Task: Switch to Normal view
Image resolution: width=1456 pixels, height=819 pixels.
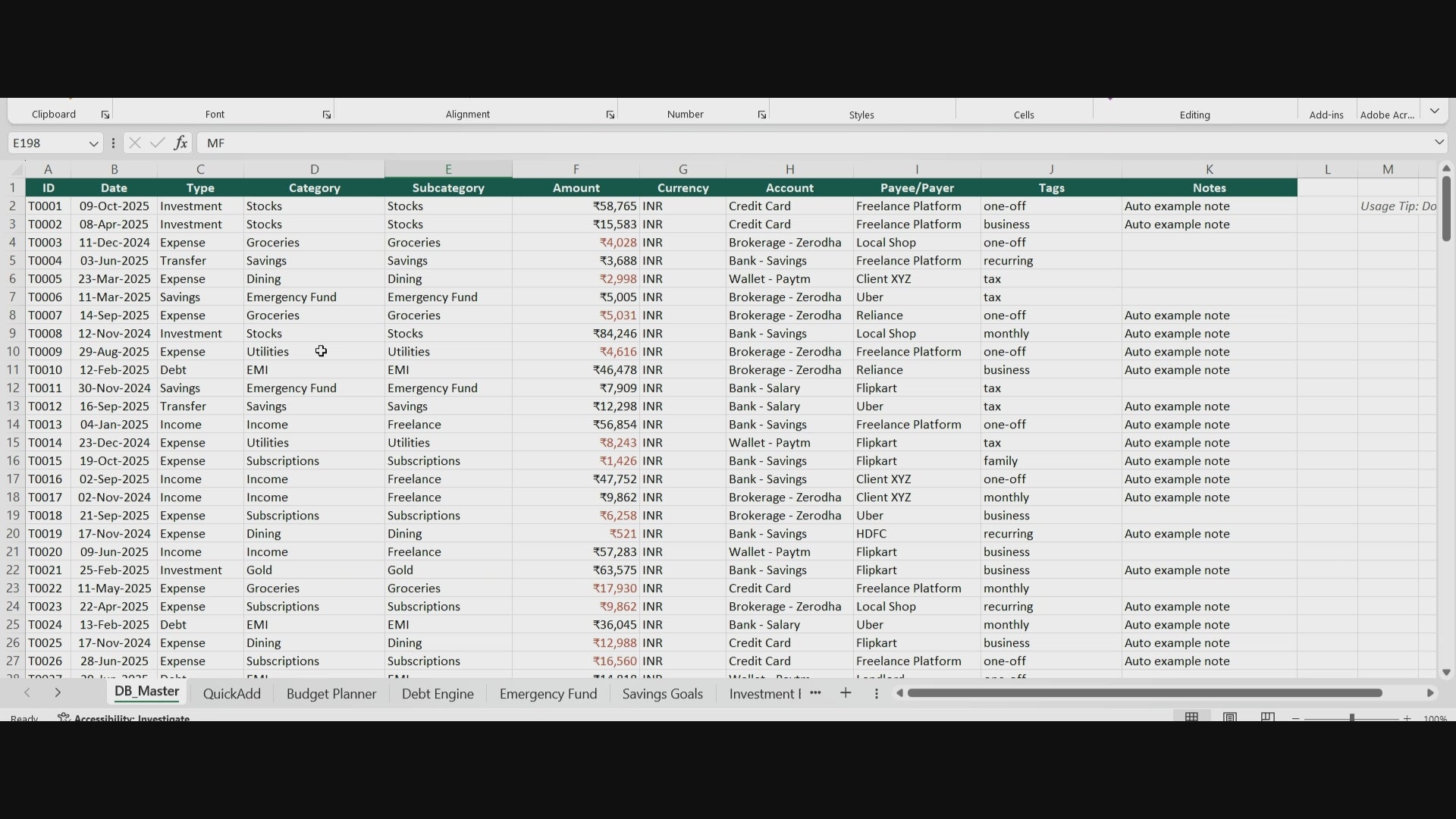Action: pyautogui.click(x=1192, y=717)
